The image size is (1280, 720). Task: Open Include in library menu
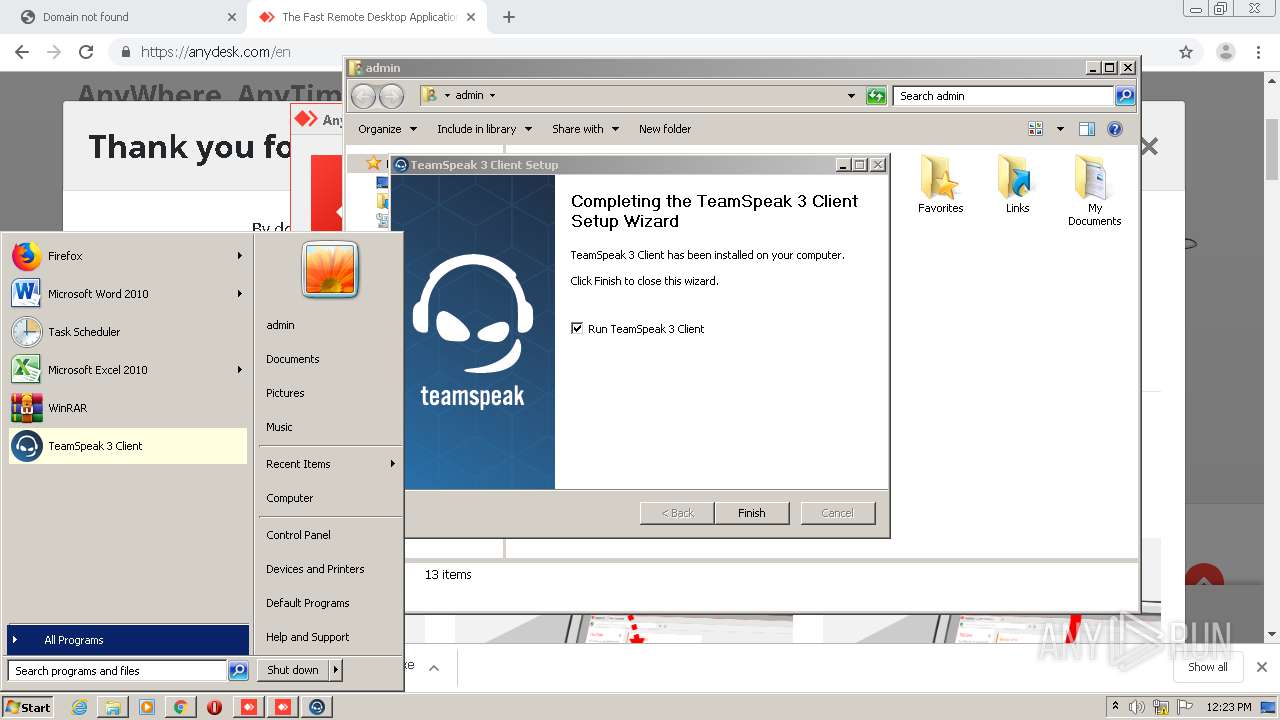coord(483,129)
